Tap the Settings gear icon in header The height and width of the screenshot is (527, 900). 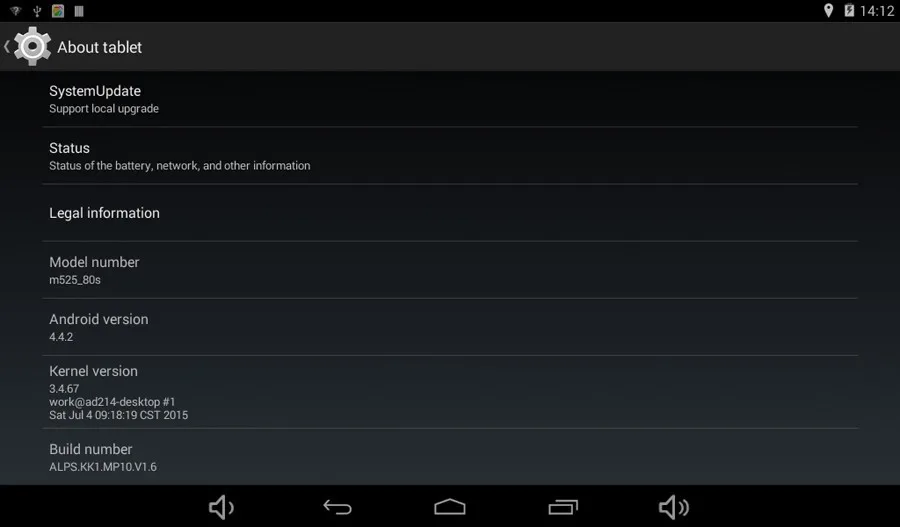tap(32, 46)
